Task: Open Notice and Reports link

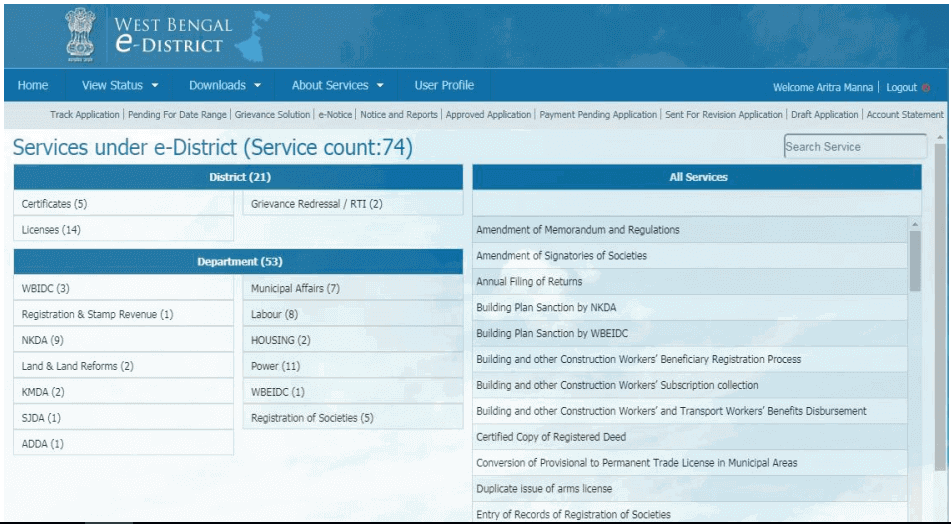Action: 398,115
